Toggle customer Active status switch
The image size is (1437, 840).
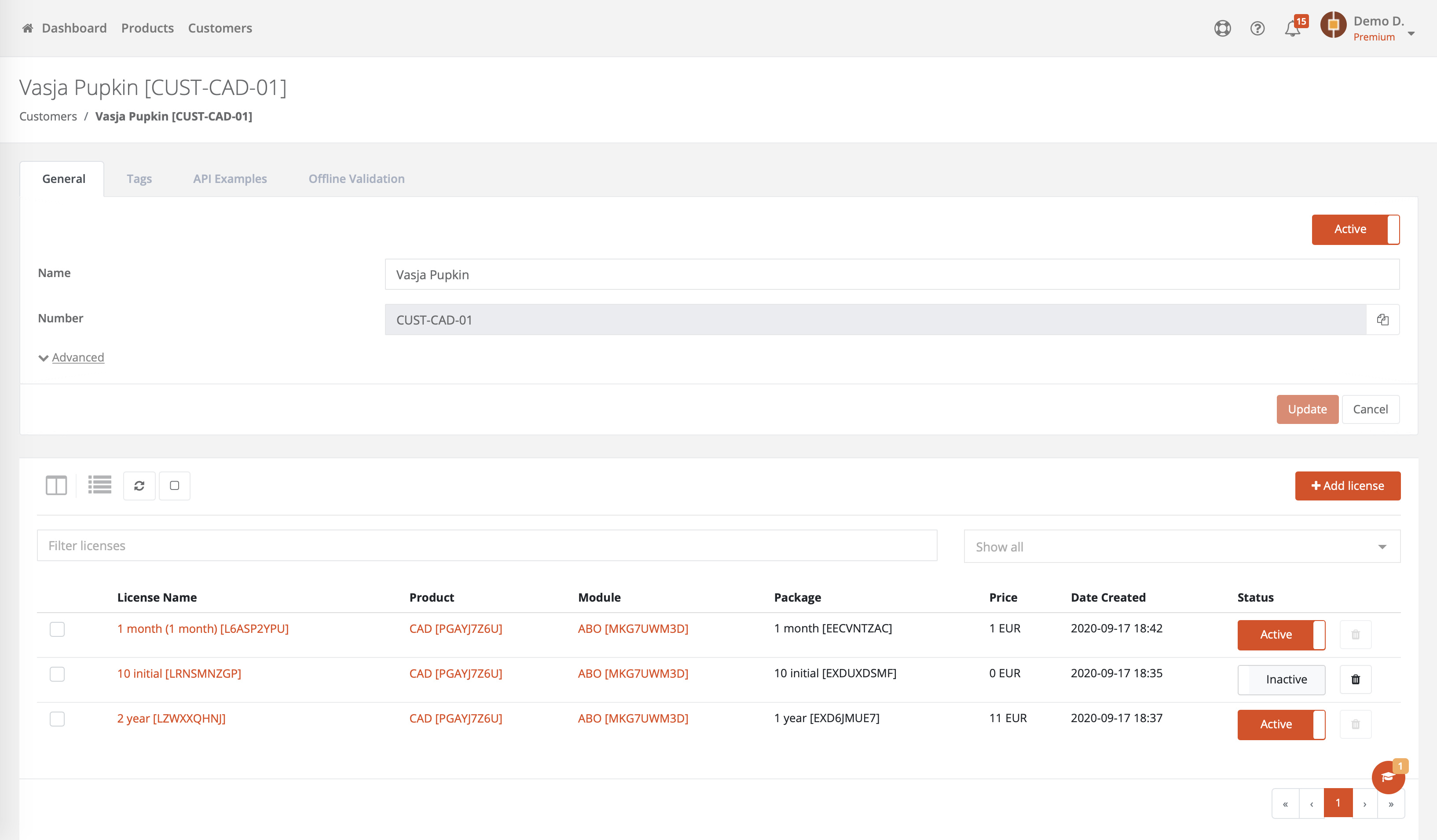pos(1356,229)
